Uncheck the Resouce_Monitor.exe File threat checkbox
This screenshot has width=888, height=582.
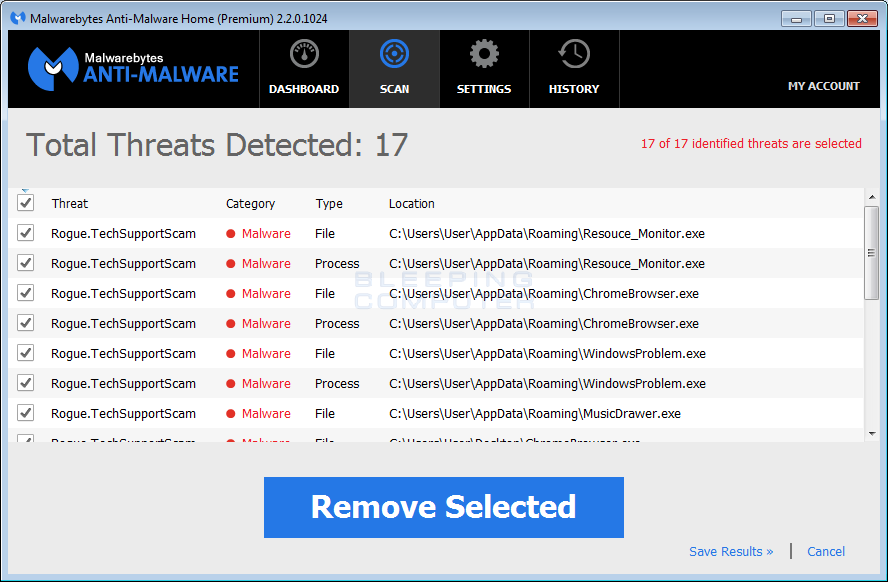[x=25, y=233]
